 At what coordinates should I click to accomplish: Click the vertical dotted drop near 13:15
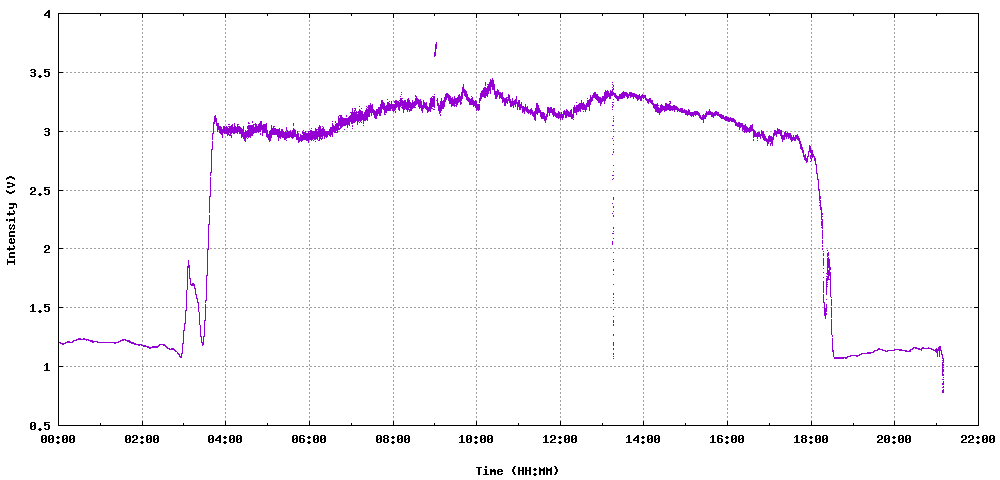coord(613,223)
